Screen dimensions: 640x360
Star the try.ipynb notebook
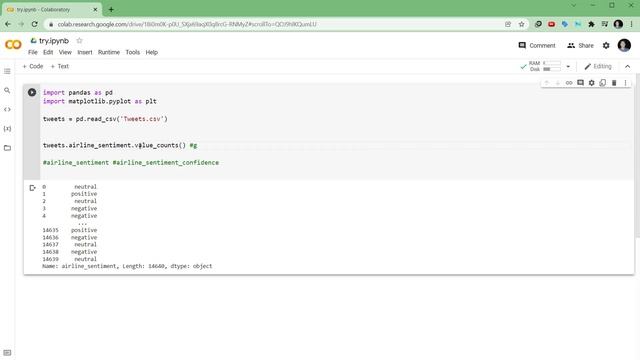click(79, 40)
